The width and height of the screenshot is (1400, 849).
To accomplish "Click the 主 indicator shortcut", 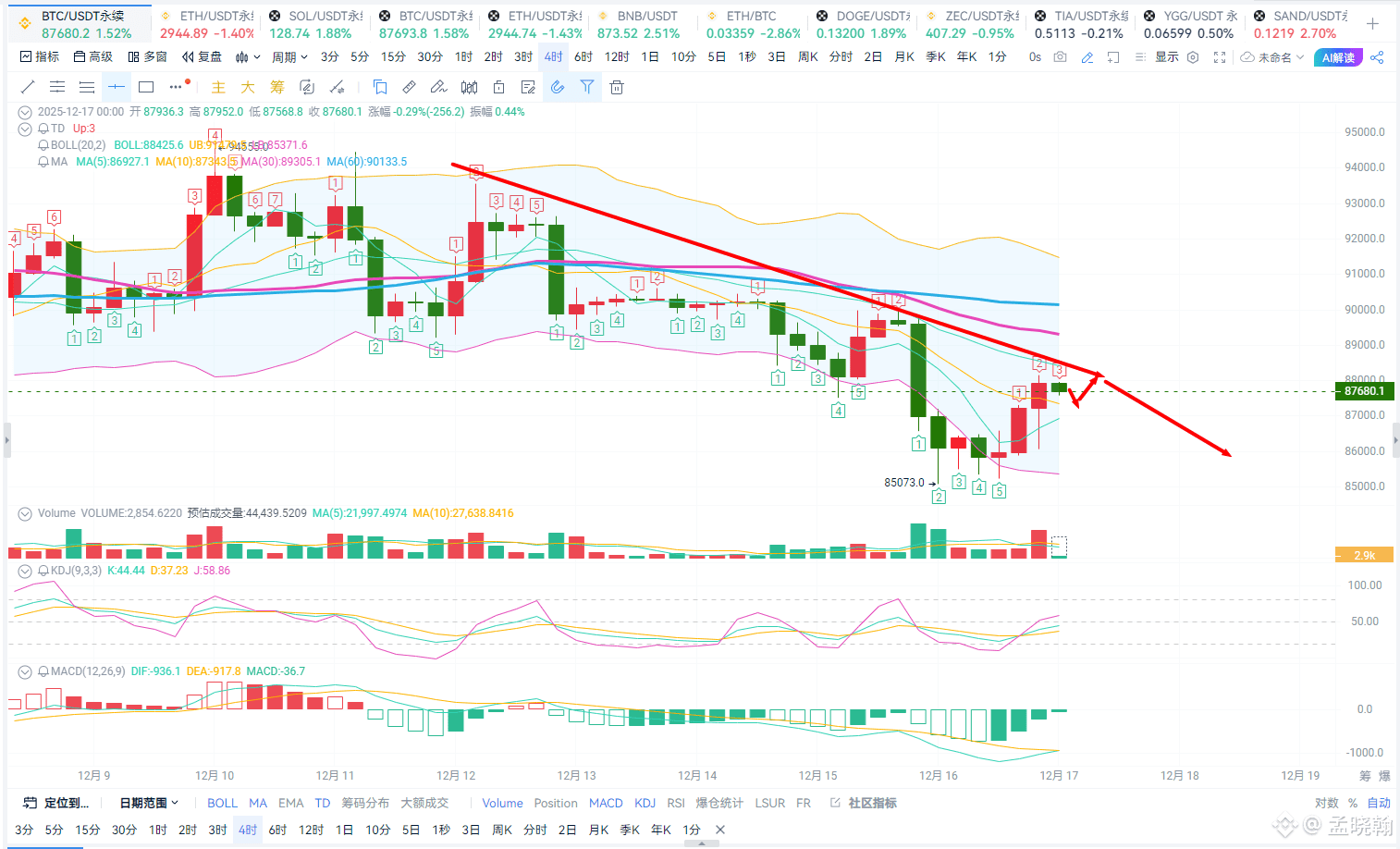I will click(x=218, y=87).
